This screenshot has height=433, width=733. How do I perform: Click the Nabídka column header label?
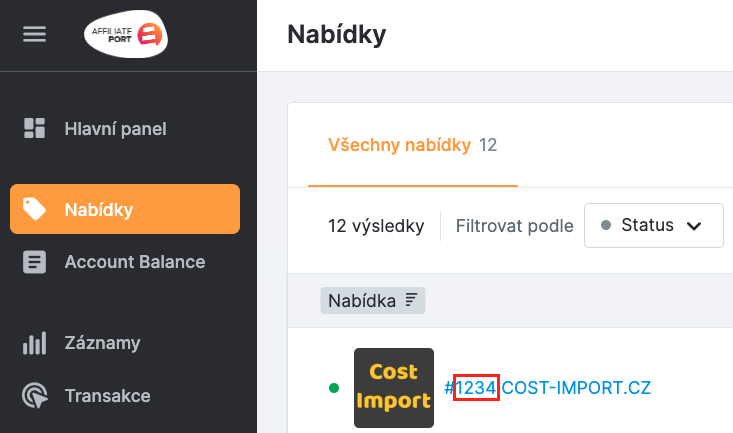coord(361,300)
